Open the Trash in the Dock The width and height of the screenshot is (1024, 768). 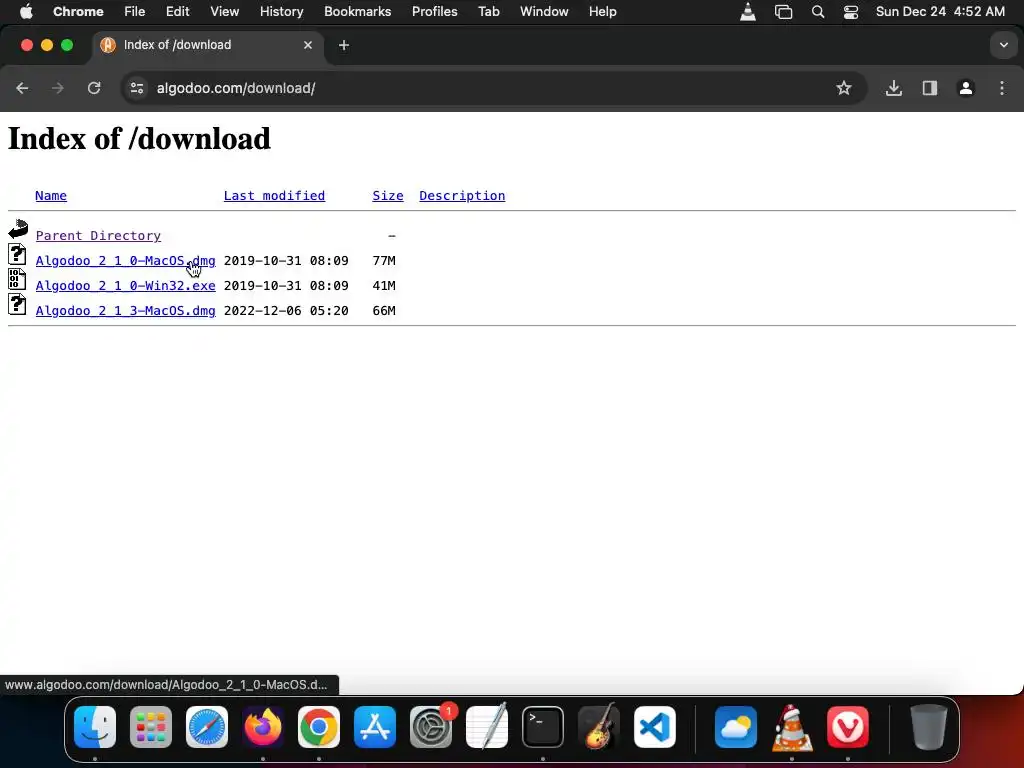929,727
